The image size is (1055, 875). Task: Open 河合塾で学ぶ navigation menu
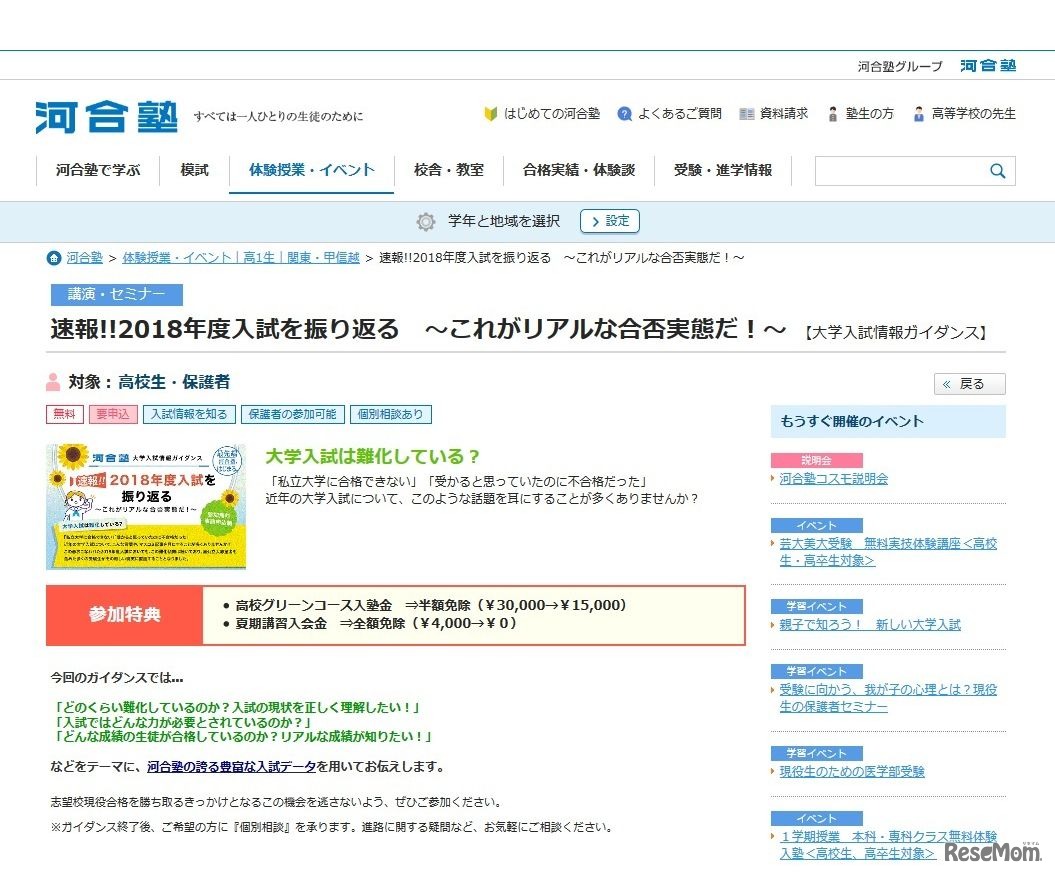pyautogui.click(x=98, y=170)
